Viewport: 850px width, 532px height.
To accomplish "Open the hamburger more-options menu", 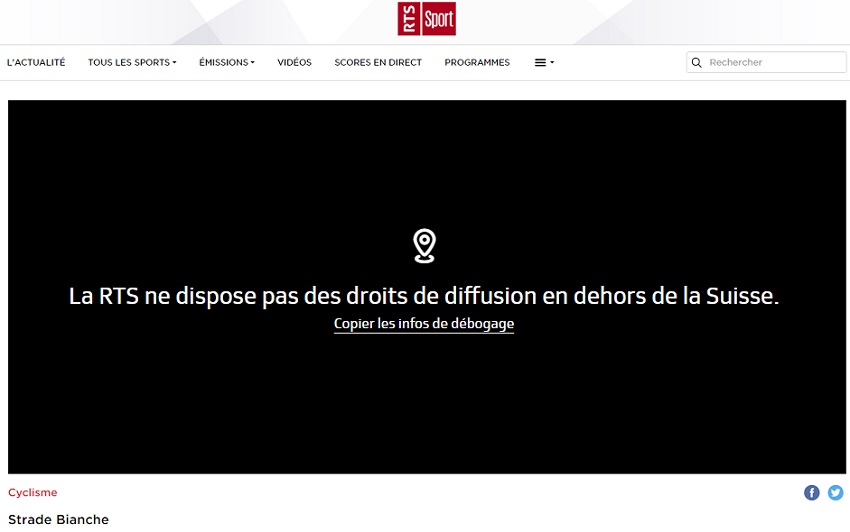I will [543, 62].
